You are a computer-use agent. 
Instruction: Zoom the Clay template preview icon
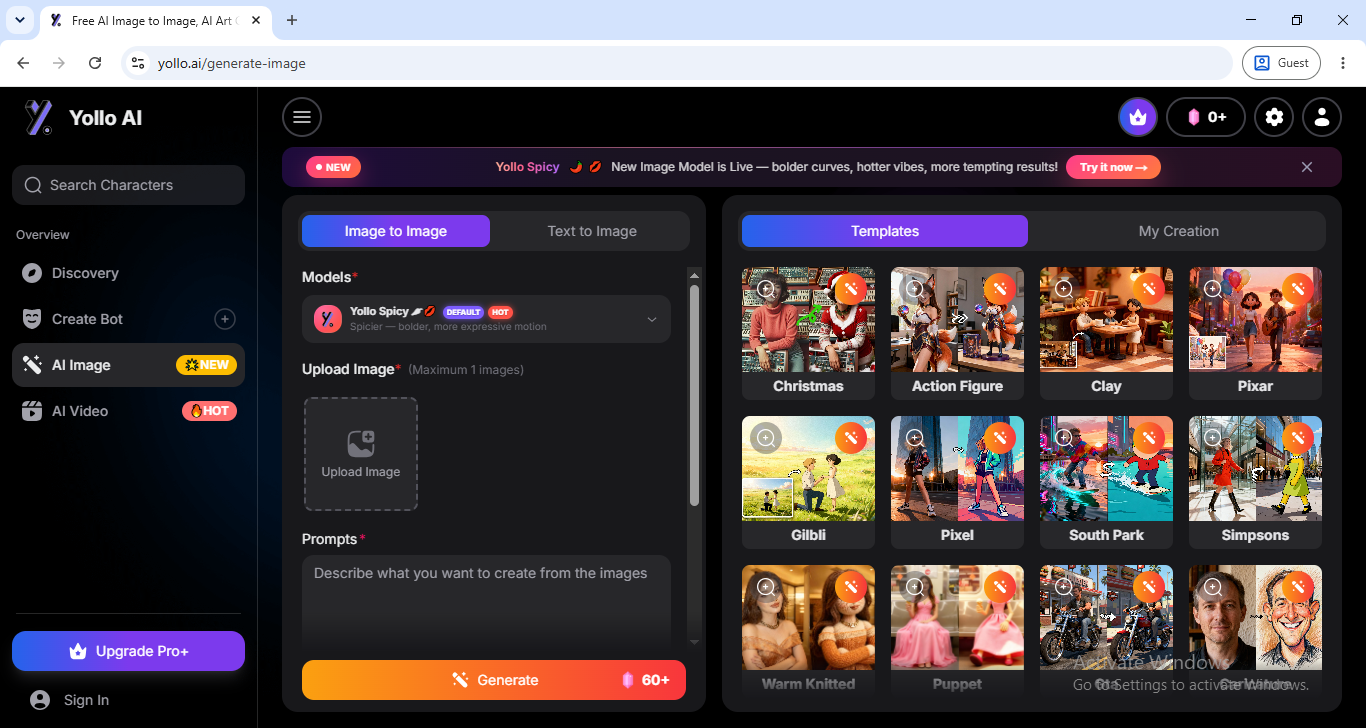click(x=1064, y=289)
